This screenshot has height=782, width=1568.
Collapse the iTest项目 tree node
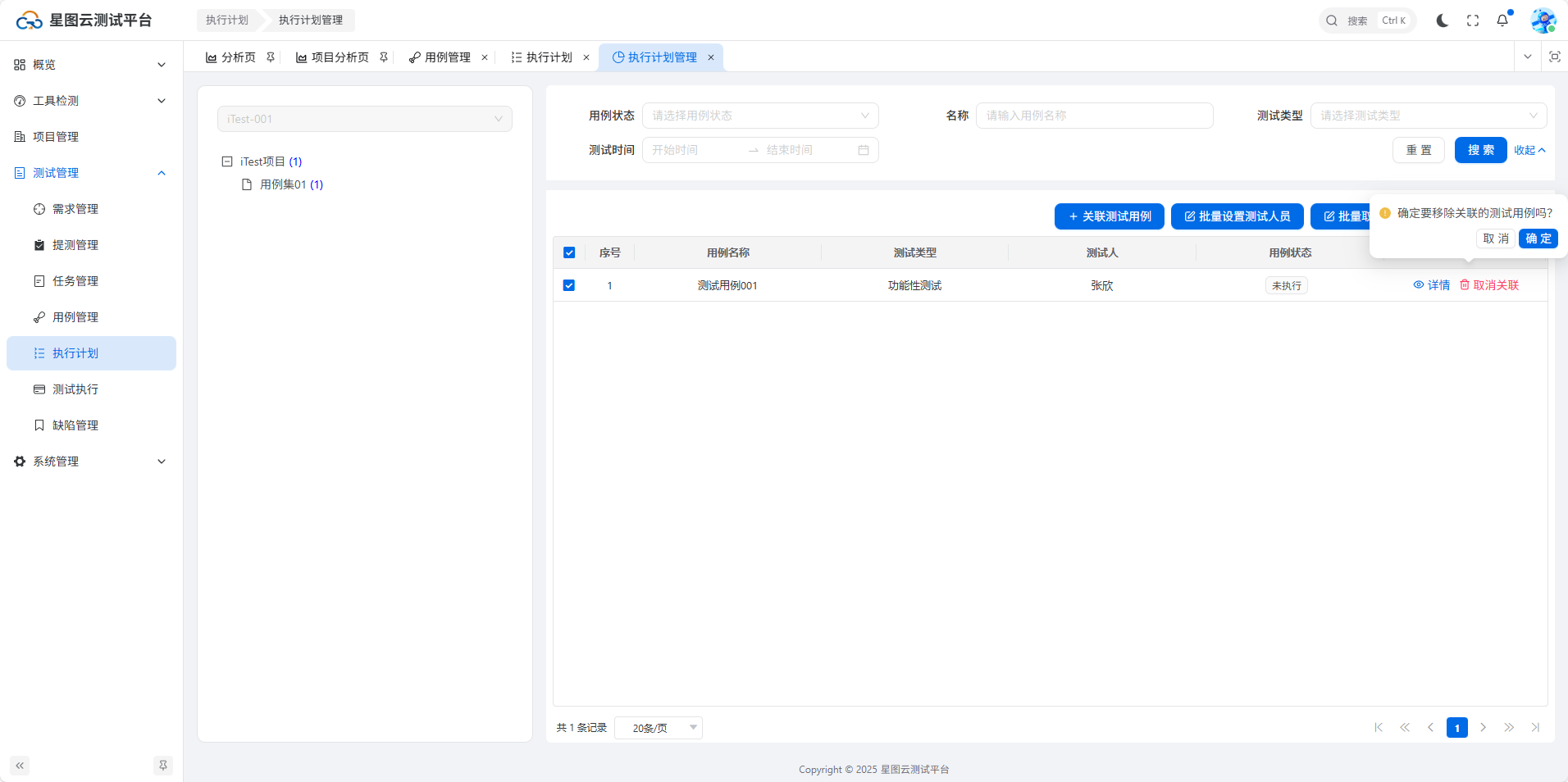(x=227, y=161)
